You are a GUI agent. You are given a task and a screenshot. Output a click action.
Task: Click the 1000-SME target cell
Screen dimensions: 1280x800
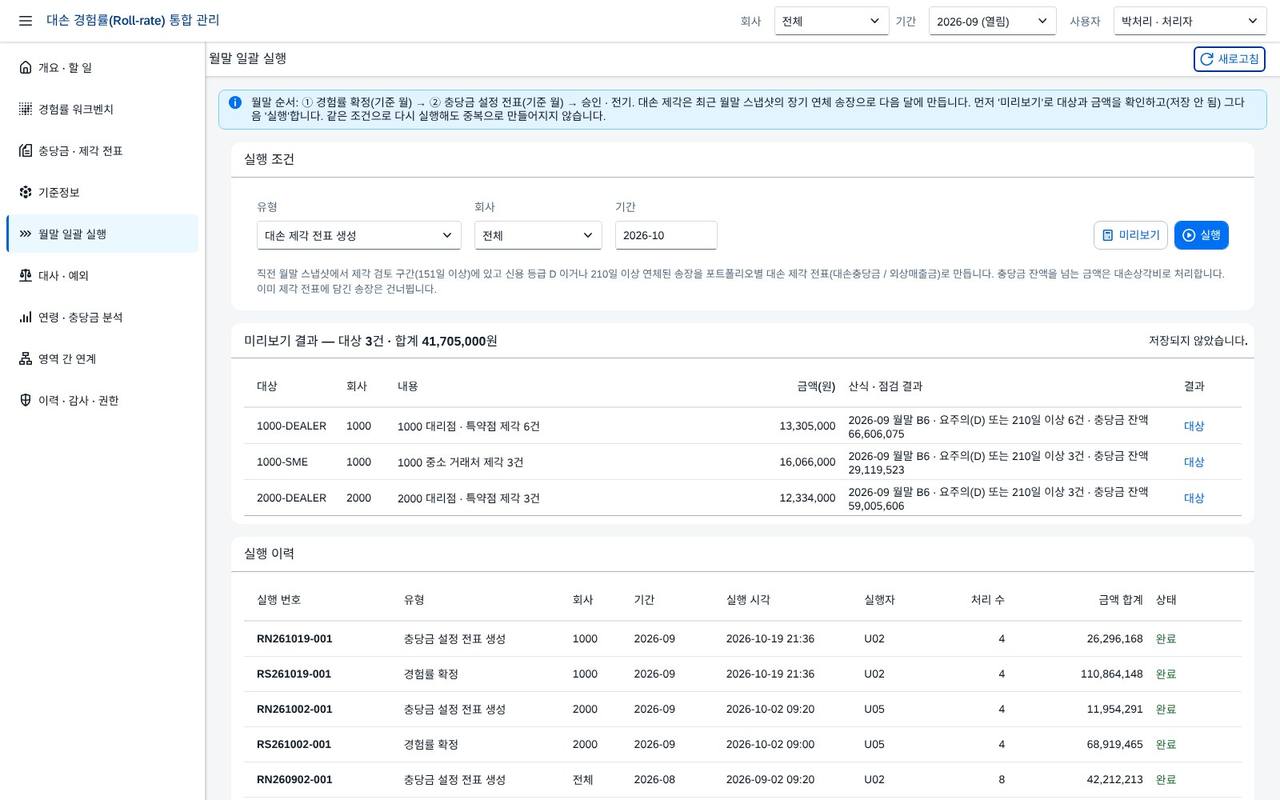pyautogui.click(x=283, y=462)
